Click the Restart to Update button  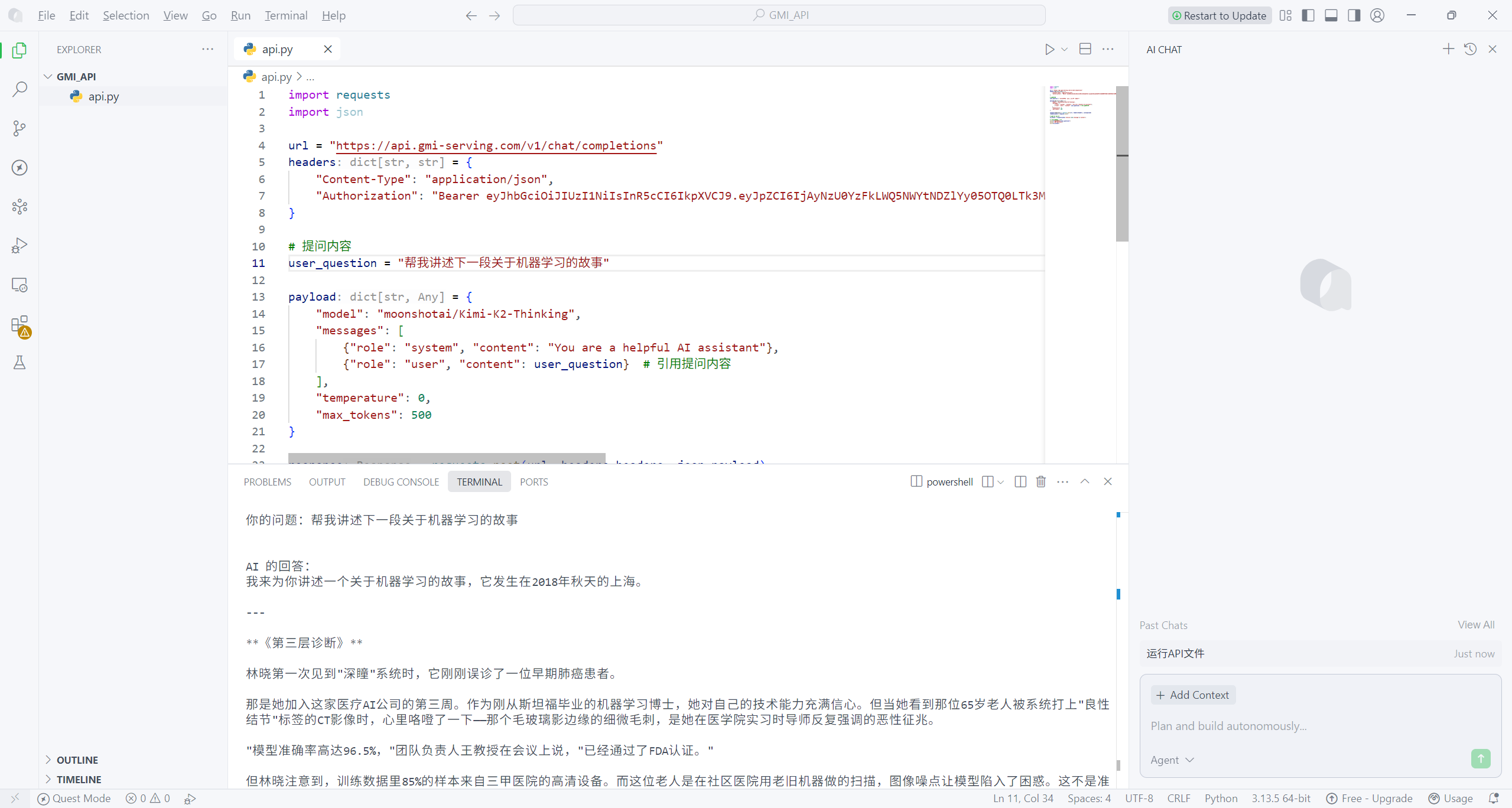pyautogui.click(x=1219, y=15)
